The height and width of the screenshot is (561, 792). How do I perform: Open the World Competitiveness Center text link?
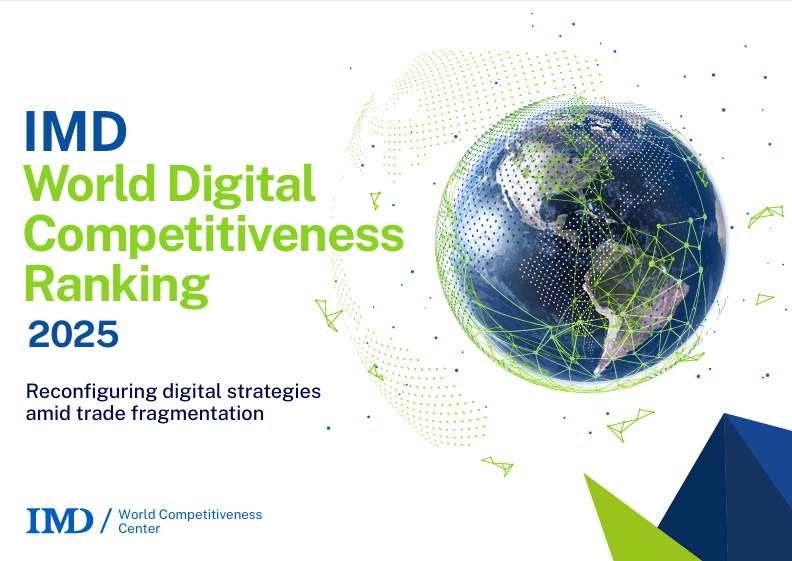click(x=189, y=521)
